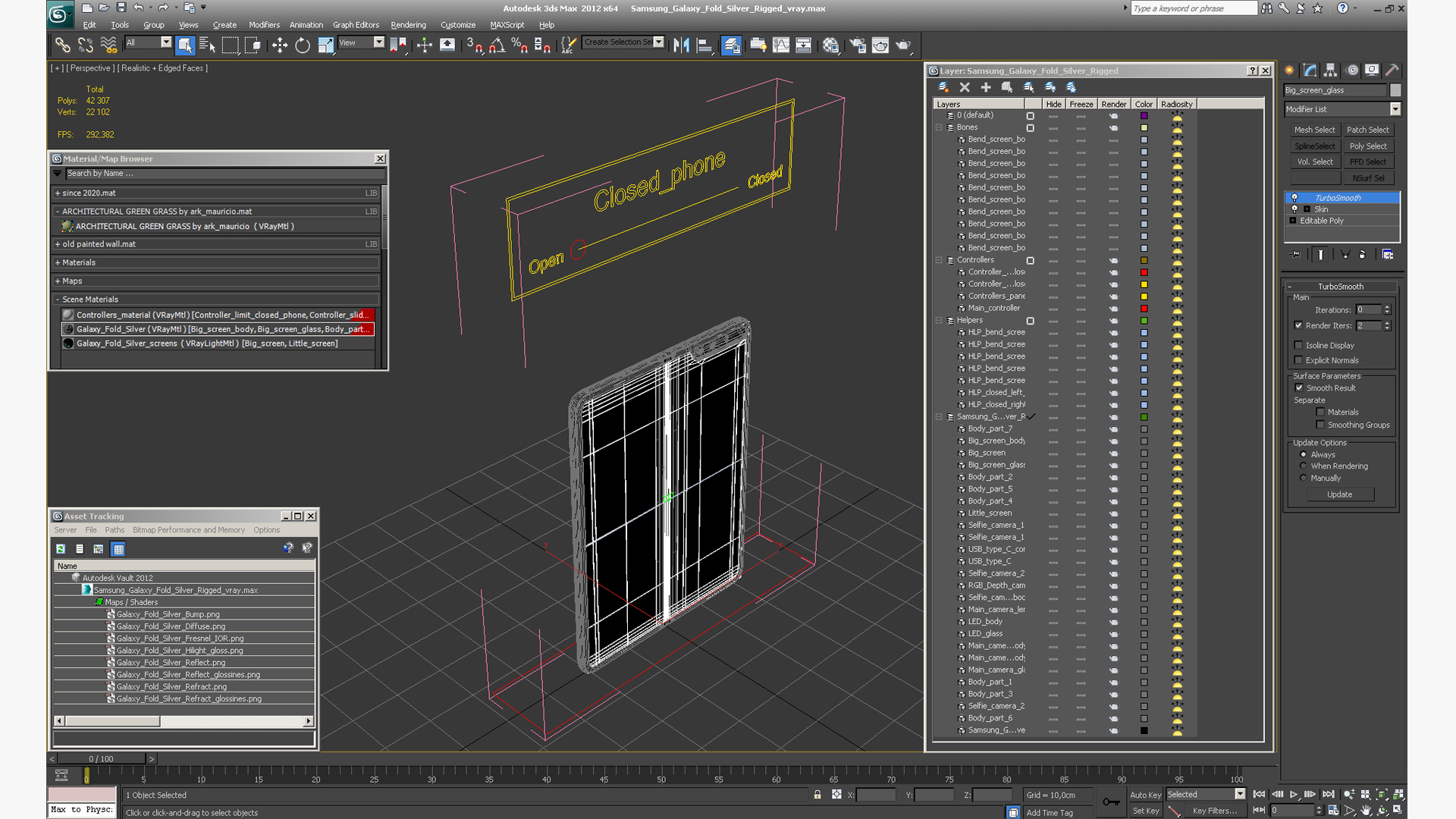Click the object color swatch beside Big_screen_glass
The width and height of the screenshot is (1456, 819).
(x=1395, y=90)
